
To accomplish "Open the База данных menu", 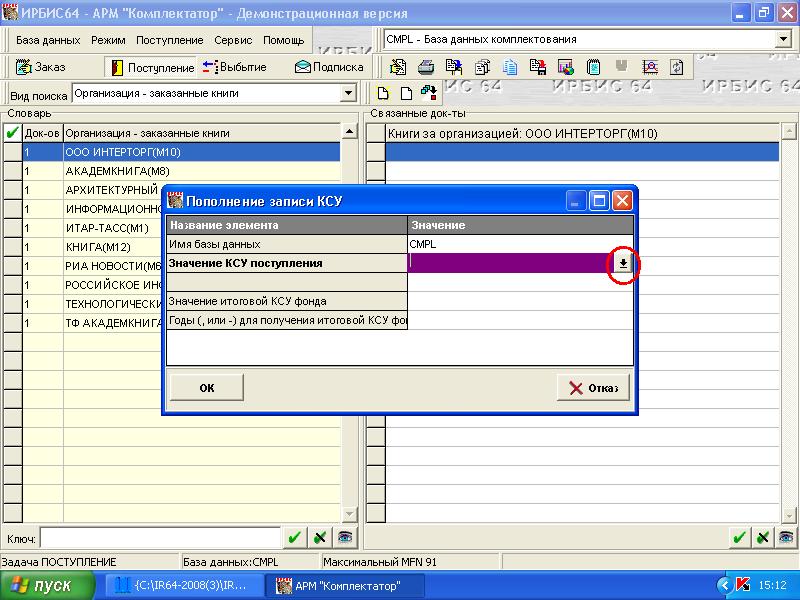I will point(48,40).
